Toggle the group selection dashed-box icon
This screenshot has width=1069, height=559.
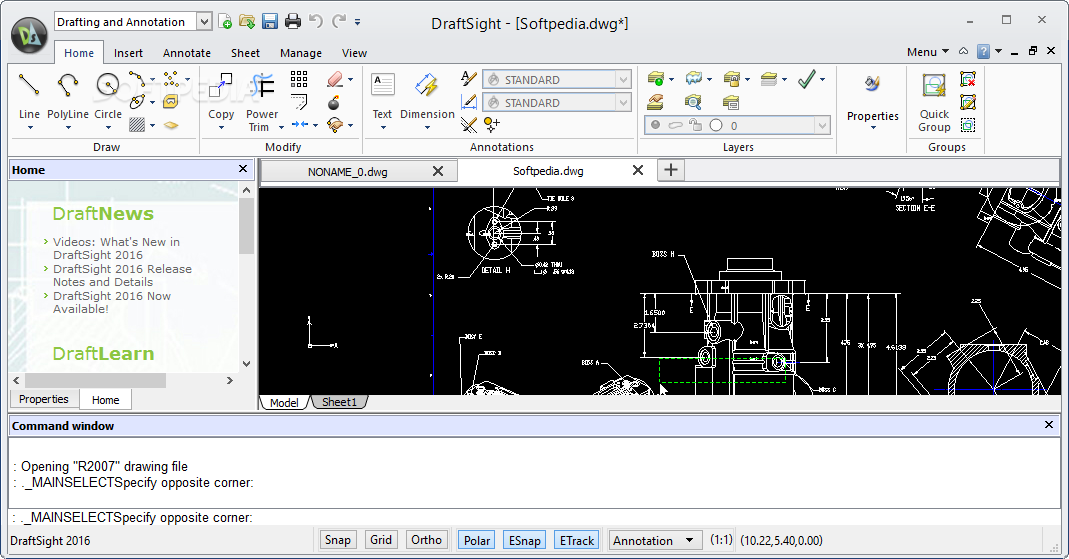967,125
